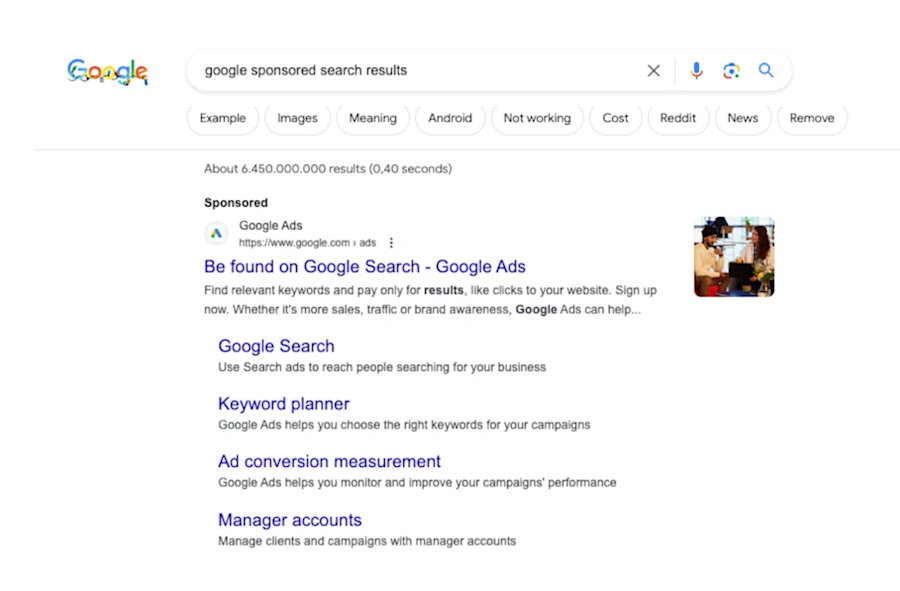Click the microphone icon for voice search

click(697, 70)
